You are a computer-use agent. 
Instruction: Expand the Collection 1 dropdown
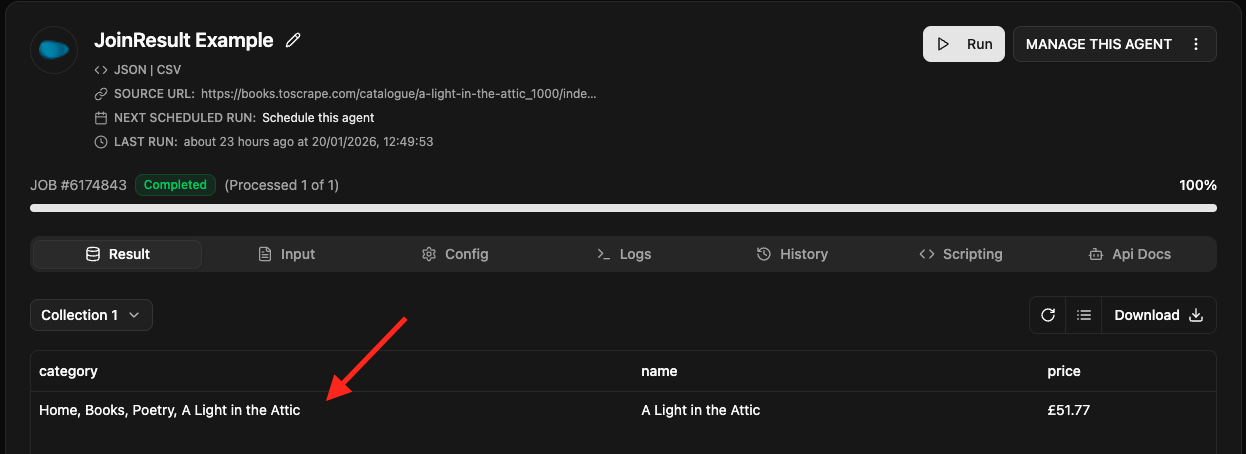click(x=91, y=315)
